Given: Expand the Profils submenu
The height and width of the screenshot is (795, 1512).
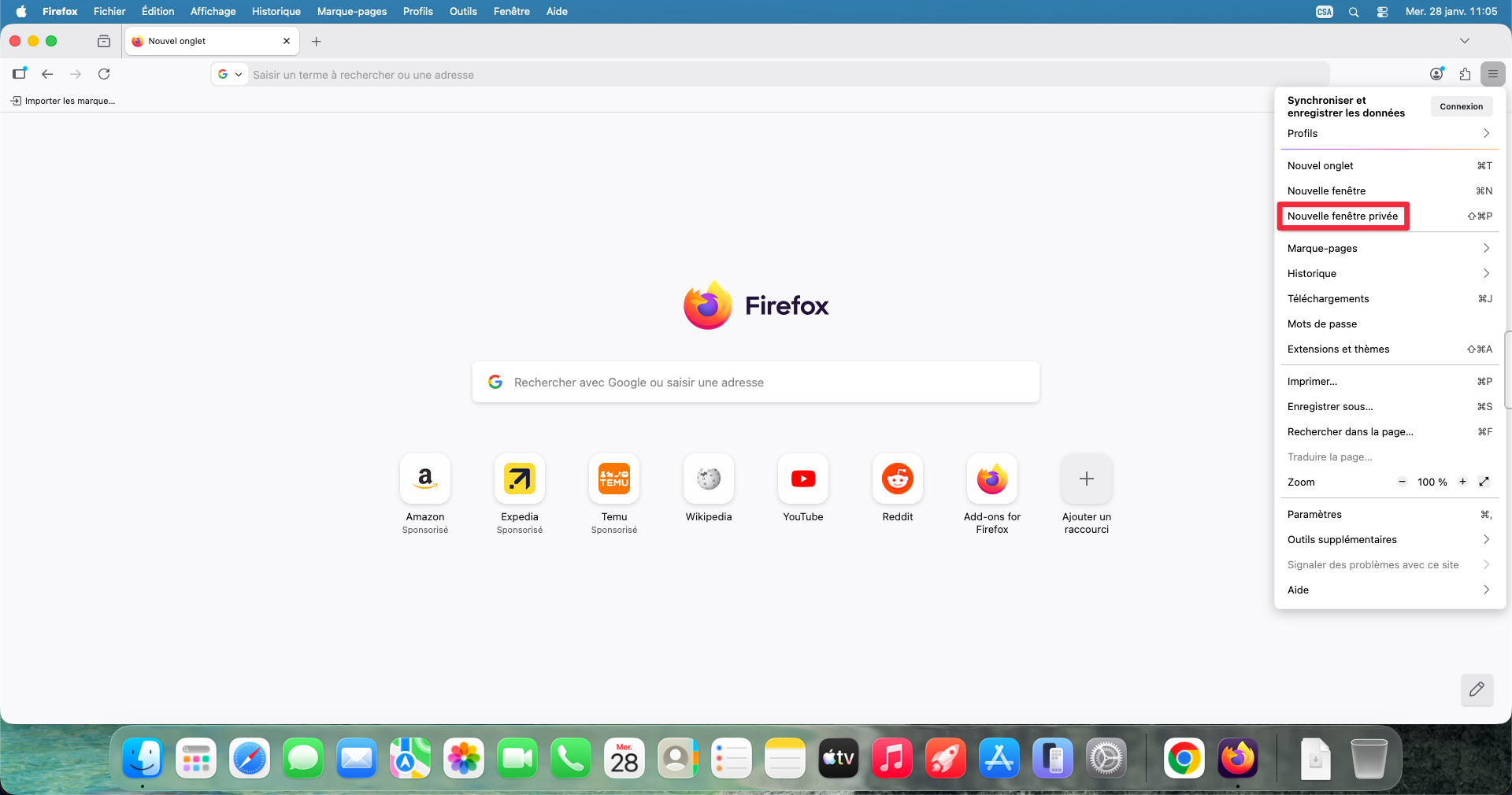Looking at the screenshot, I should (x=1390, y=133).
